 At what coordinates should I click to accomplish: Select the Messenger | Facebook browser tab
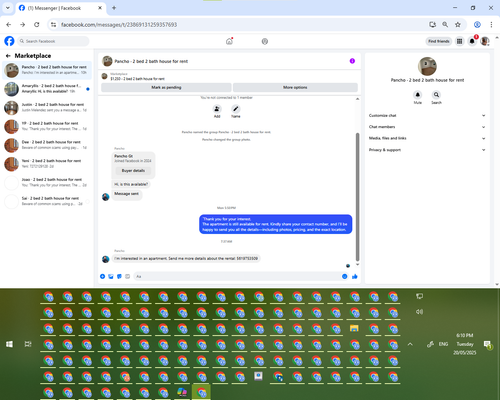click(x=60, y=8)
